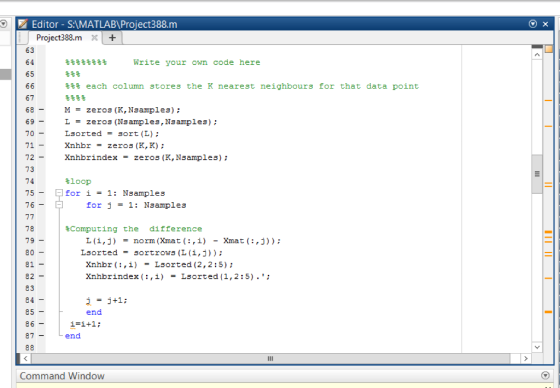The width and height of the screenshot is (560, 388).
Task: Click the Xnhbrindex(:,i) assignment on line 82
Action: click(x=178, y=277)
